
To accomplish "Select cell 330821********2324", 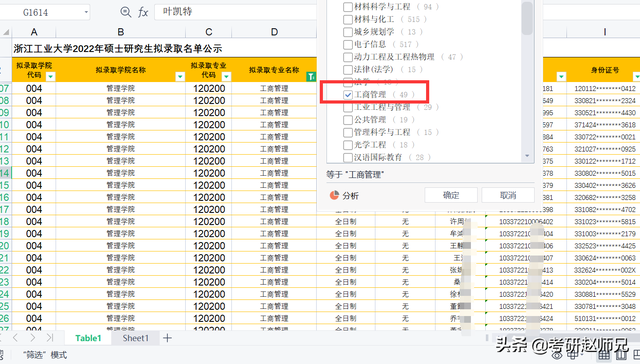I will (605, 100).
